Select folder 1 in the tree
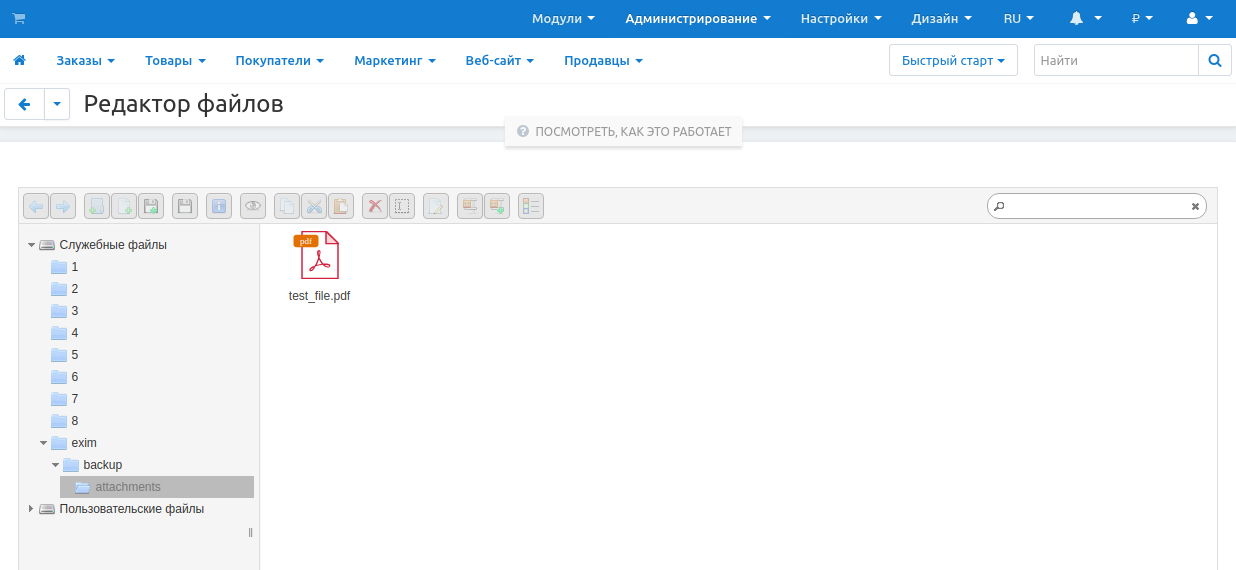 tap(64, 267)
